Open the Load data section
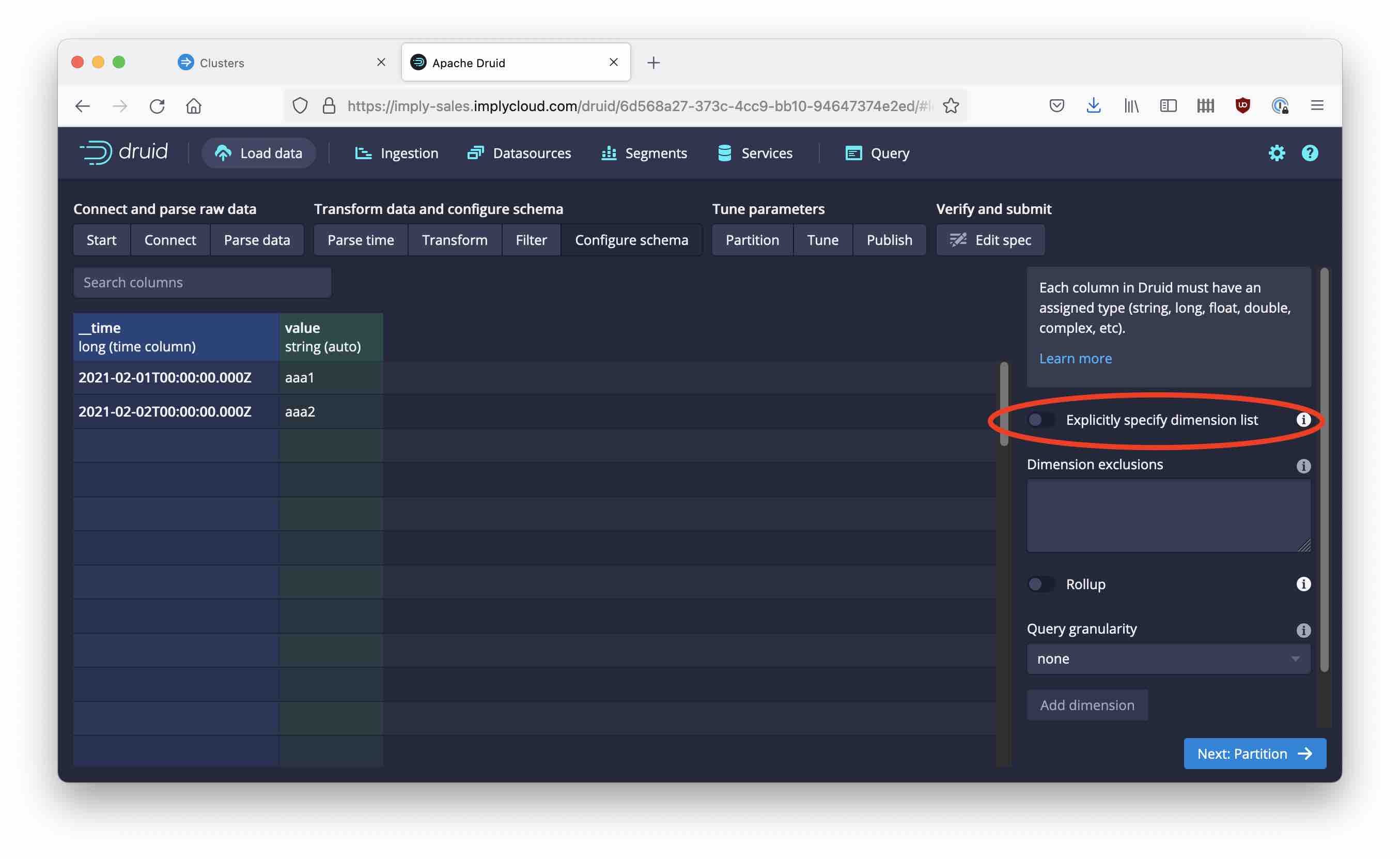The height and width of the screenshot is (859, 1400). pos(258,152)
